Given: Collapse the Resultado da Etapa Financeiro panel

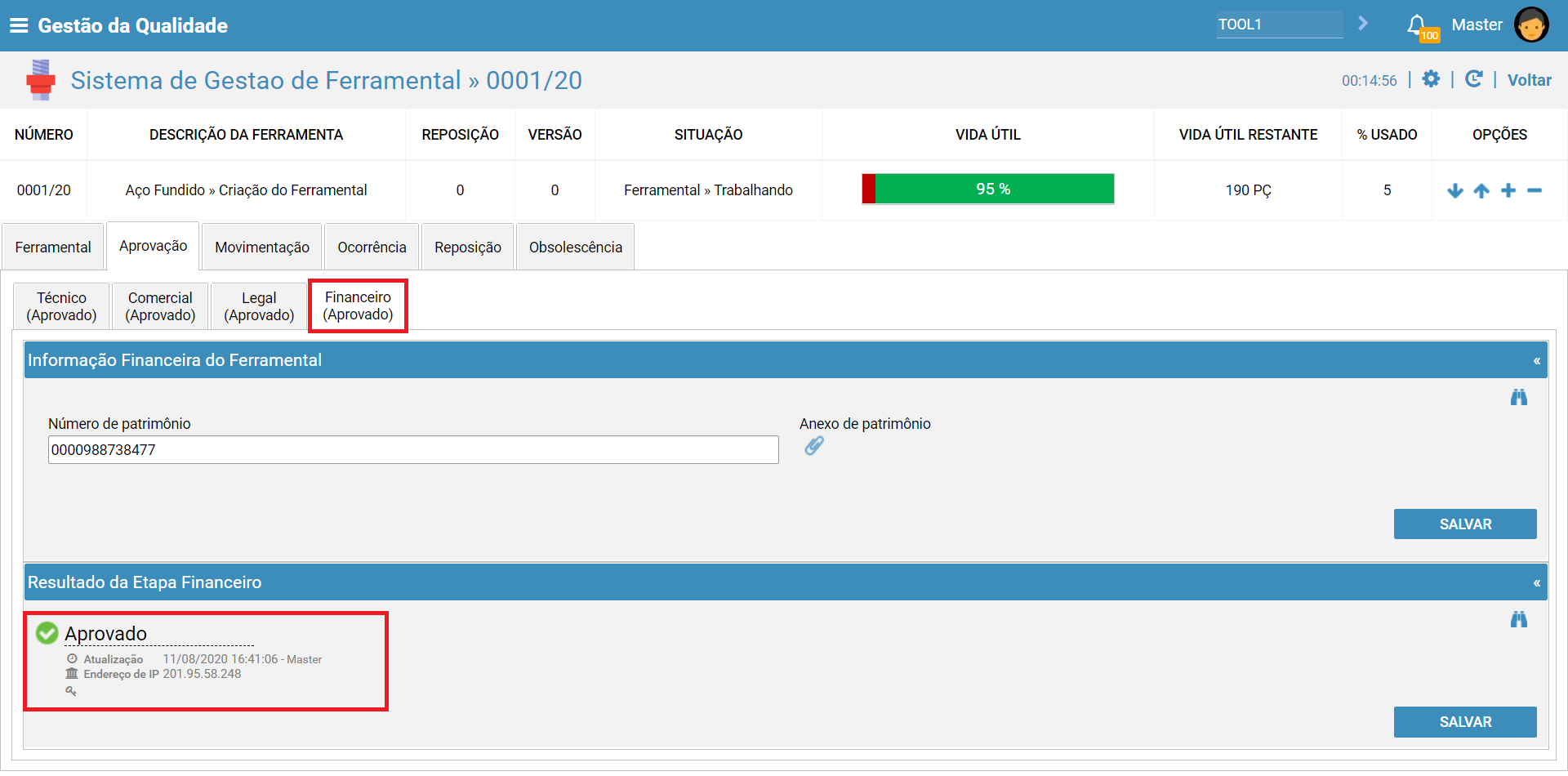Looking at the screenshot, I should [x=1537, y=583].
